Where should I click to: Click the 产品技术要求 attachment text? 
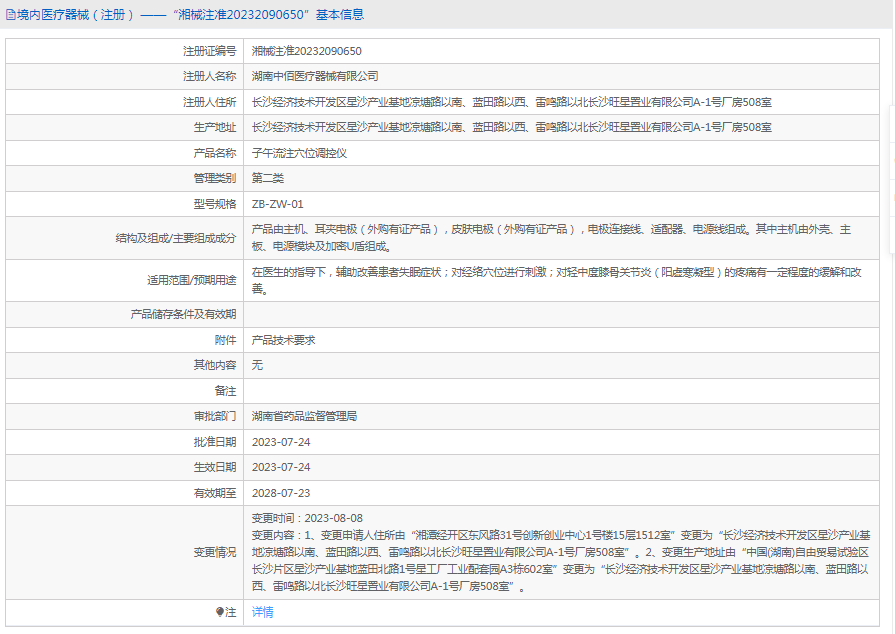pos(283,340)
